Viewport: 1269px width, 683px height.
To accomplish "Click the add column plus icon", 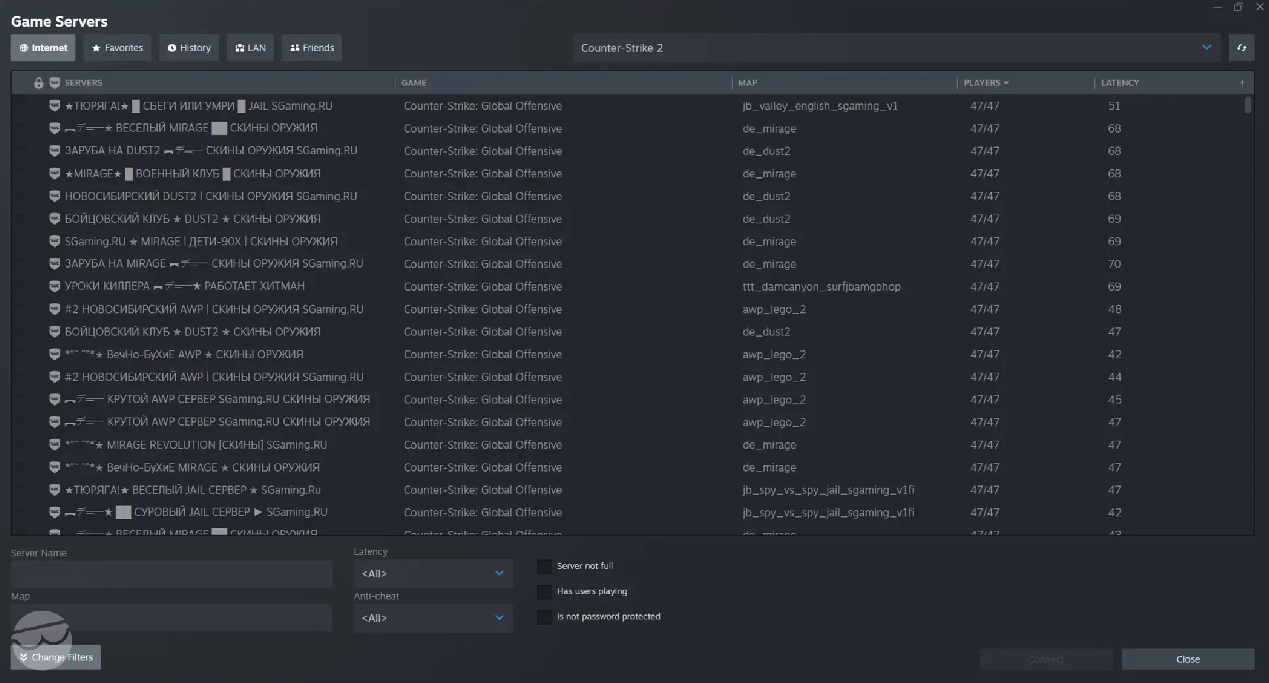I will 1242,83.
